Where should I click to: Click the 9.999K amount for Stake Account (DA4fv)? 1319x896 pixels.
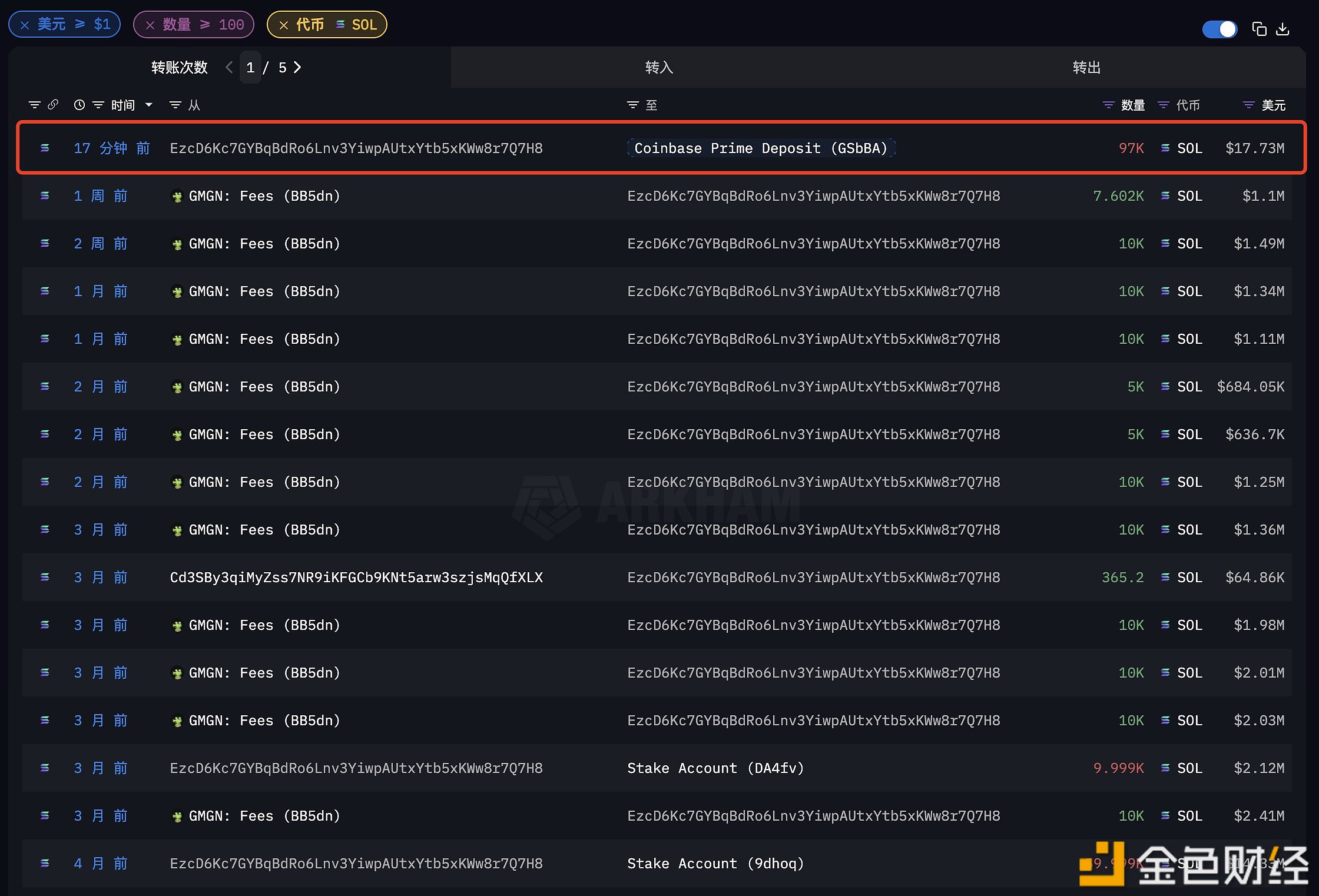1118,768
